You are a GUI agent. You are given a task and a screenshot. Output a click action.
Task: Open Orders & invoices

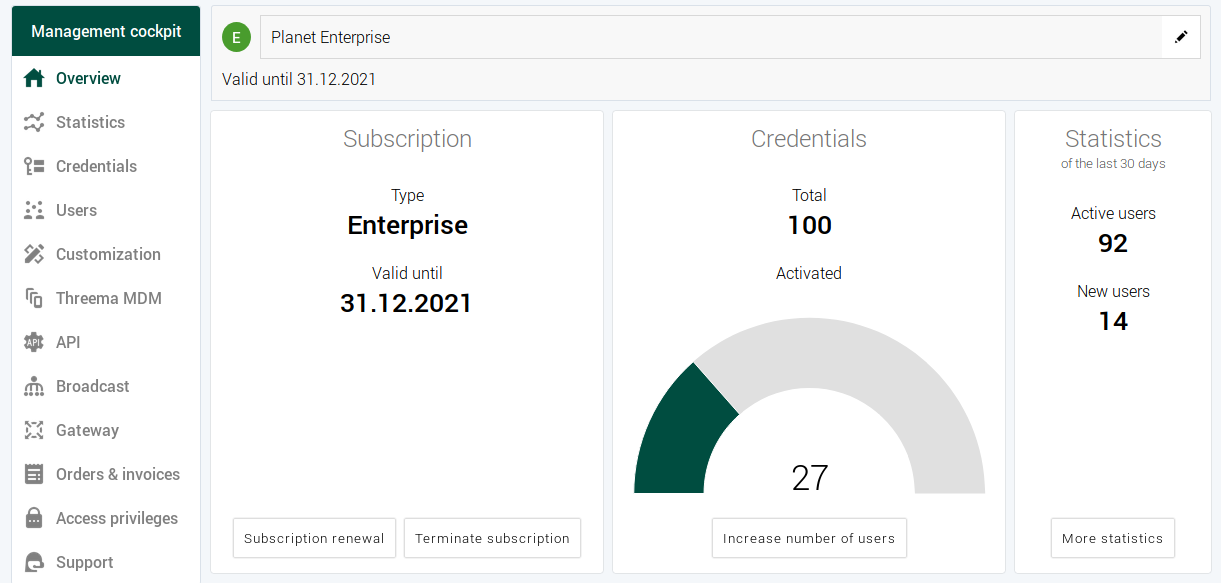106,474
